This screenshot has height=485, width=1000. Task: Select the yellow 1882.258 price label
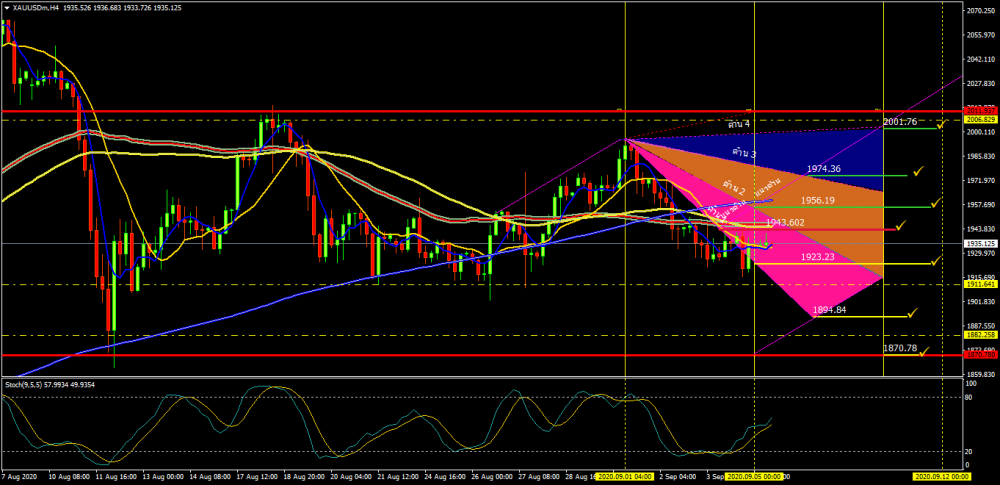[980, 334]
